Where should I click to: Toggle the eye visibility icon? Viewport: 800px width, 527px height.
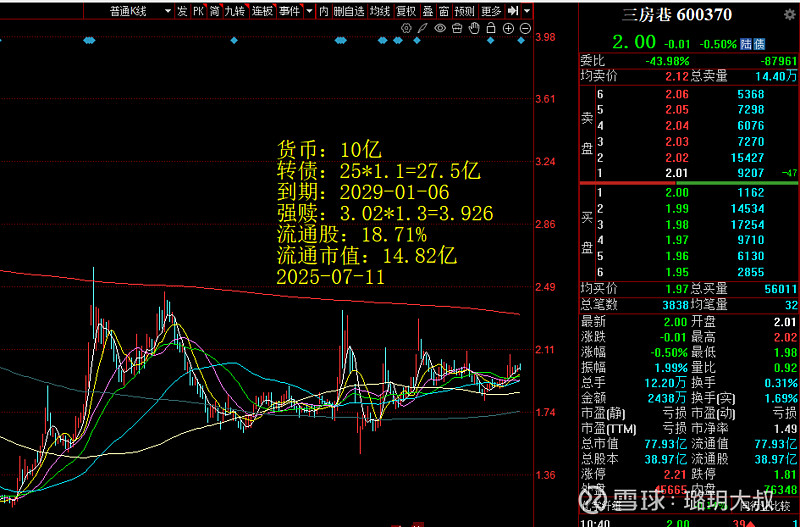(x=440, y=29)
